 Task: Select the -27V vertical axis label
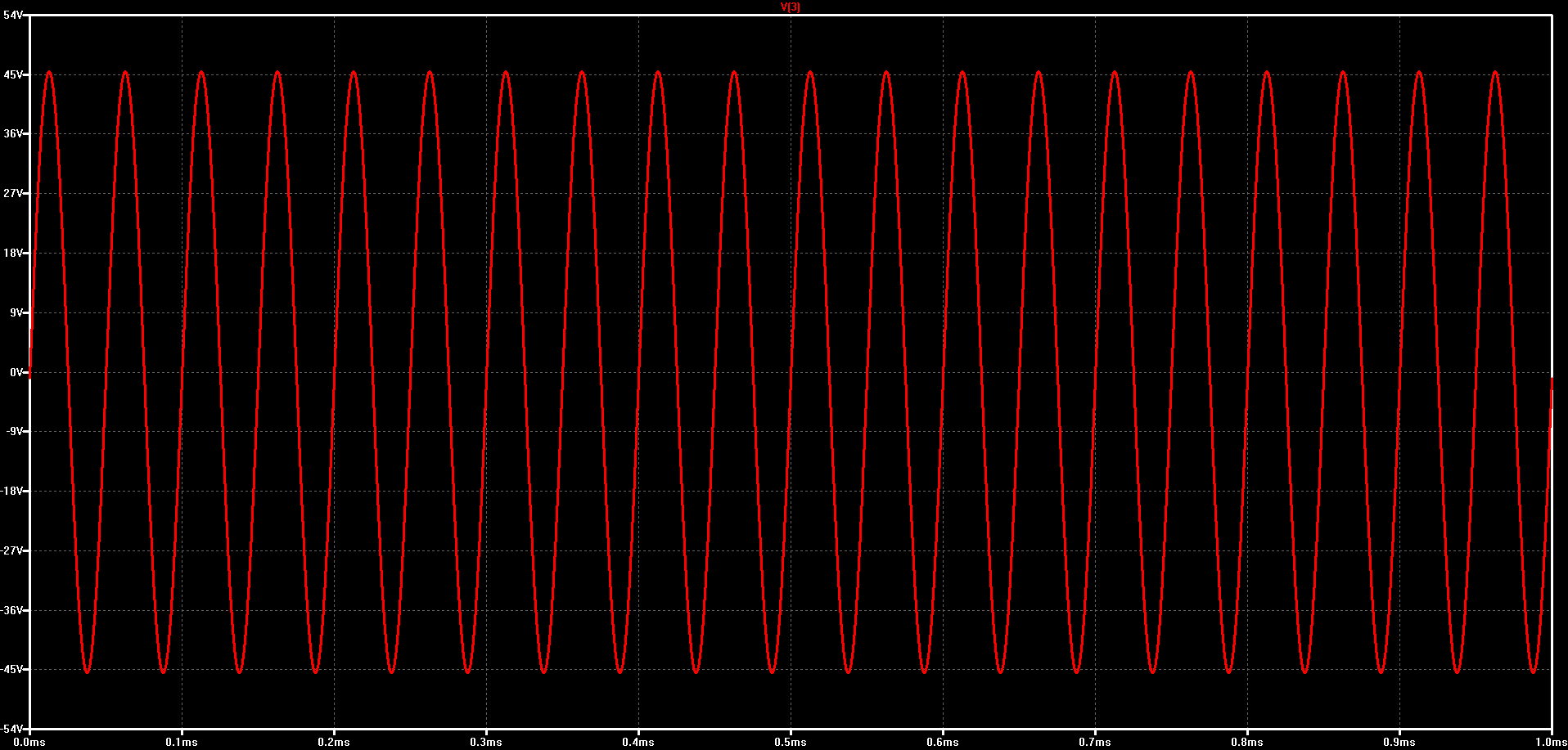point(12,550)
